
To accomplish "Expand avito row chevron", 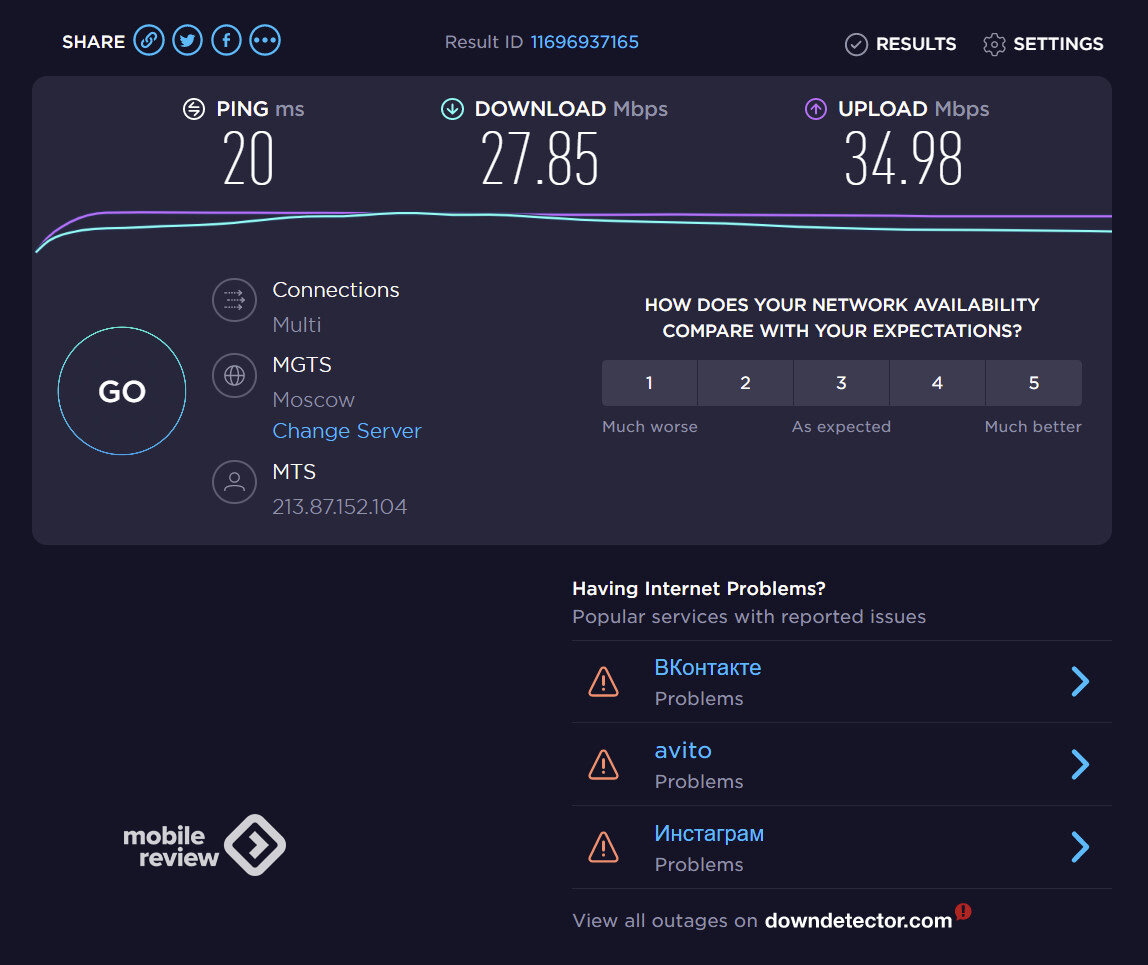I will coord(1080,764).
